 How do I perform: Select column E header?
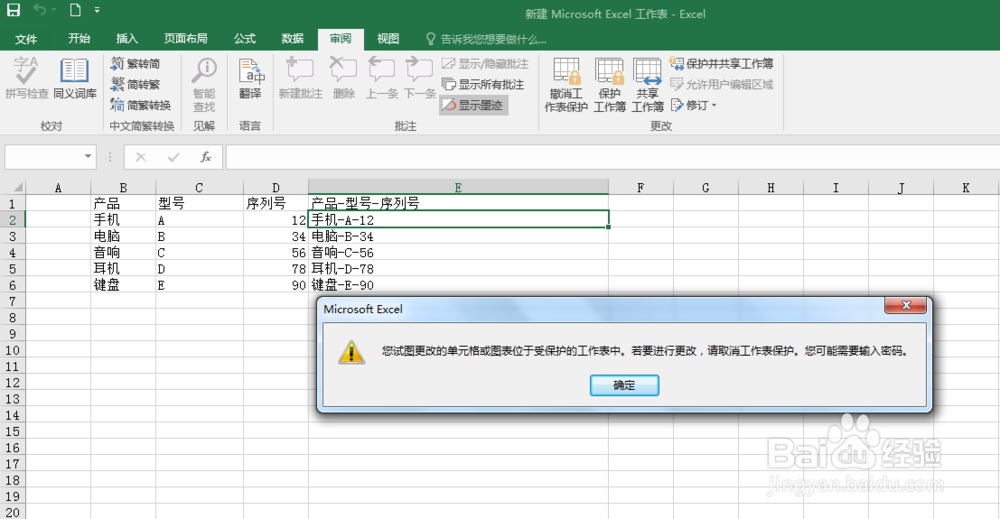click(x=458, y=187)
